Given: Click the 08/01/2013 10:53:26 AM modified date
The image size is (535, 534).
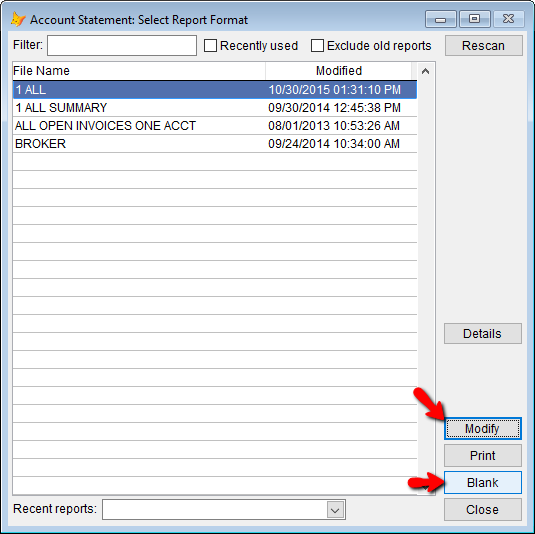Looking at the screenshot, I should coord(334,126).
